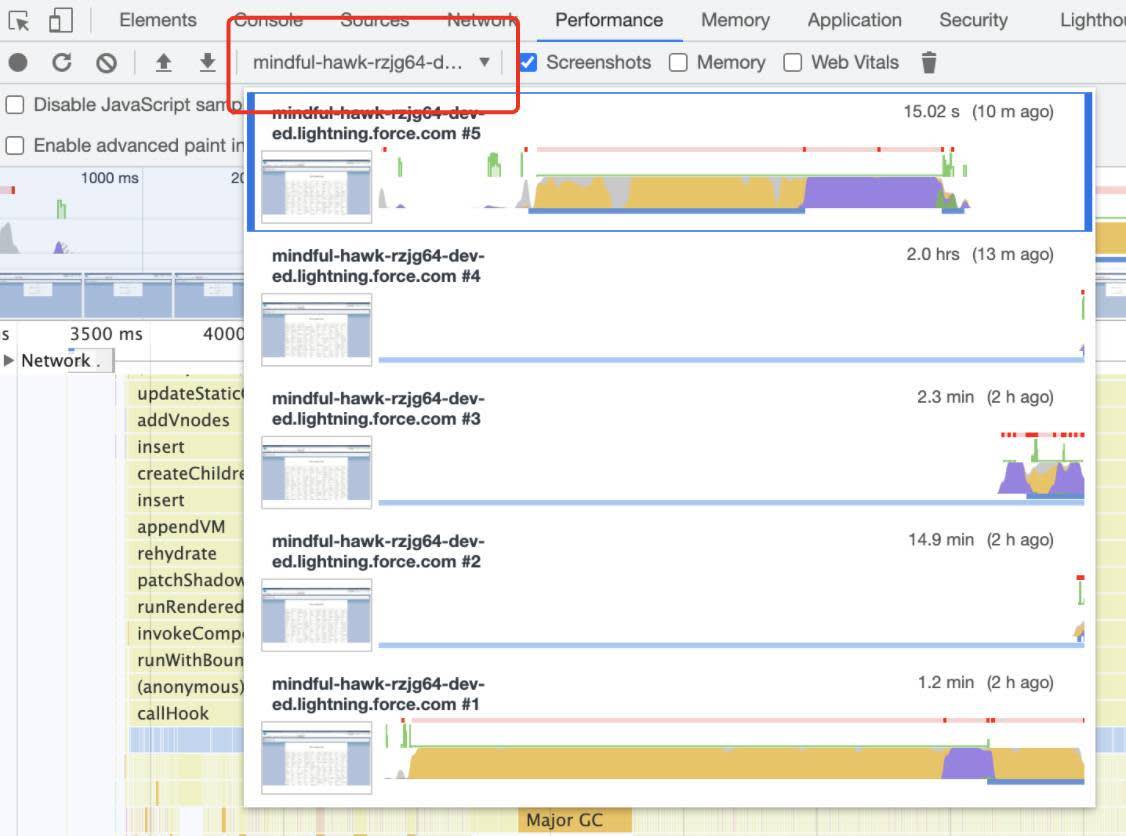The height and width of the screenshot is (836, 1126).
Task: Select recording #2 in the list
Action: pos(669,590)
